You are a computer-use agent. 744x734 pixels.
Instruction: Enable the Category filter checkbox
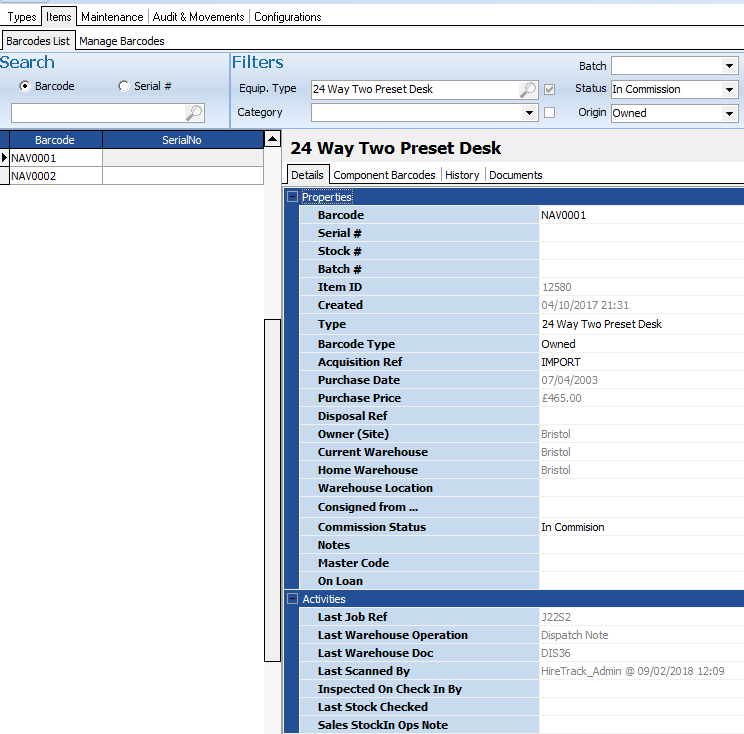(x=549, y=113)
